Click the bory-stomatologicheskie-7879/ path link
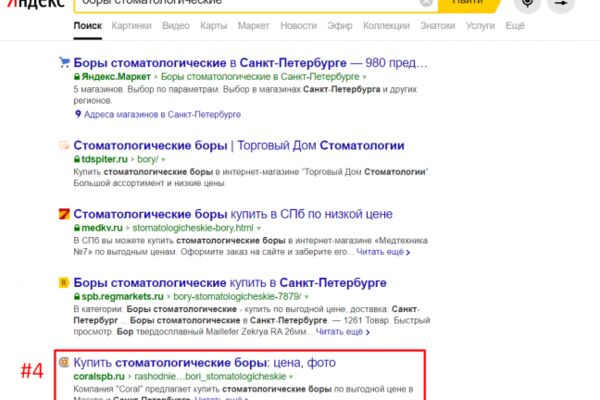600x400 pixels. pyautogui.click(x=237, y=296)
